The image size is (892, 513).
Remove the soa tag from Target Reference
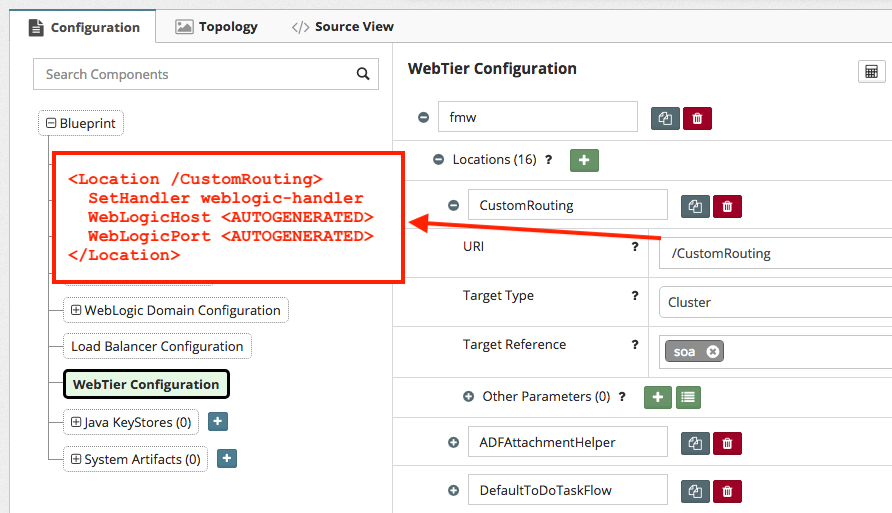pyautogui.click(x=712, y=351)
